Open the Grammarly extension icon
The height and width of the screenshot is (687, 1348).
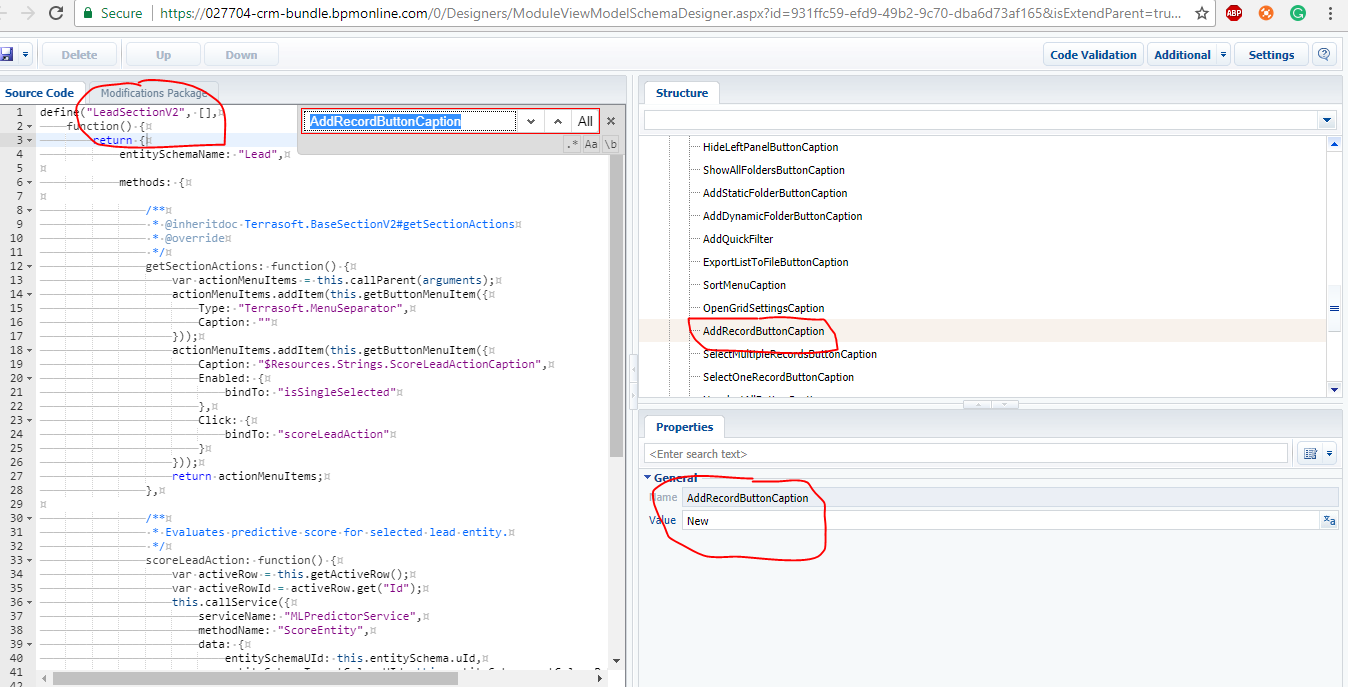[x=1298, y=14]
